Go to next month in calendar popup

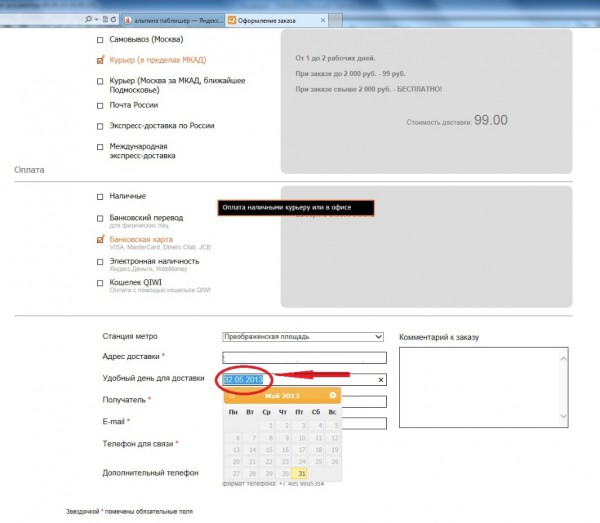point(333,395)
